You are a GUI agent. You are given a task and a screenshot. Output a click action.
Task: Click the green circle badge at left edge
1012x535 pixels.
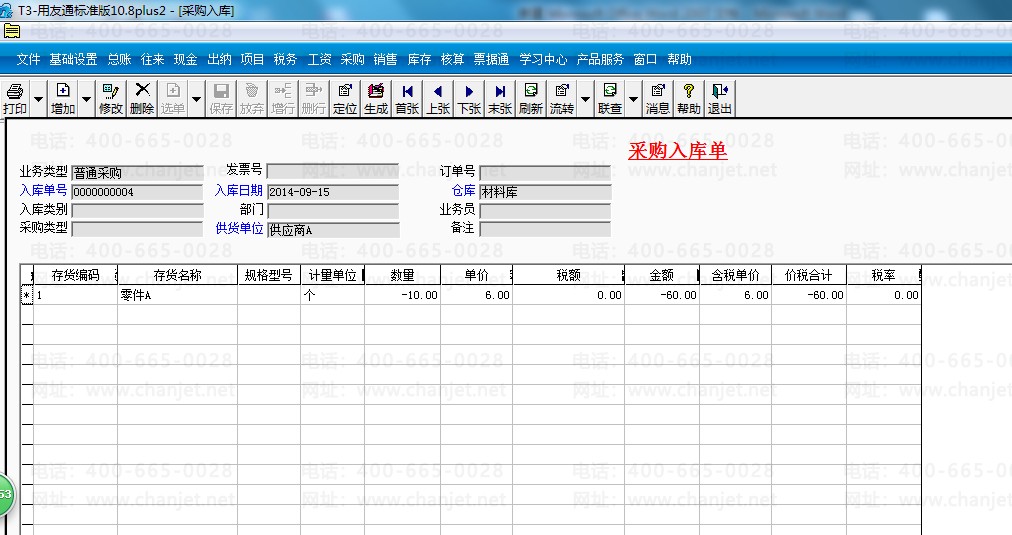6,494
